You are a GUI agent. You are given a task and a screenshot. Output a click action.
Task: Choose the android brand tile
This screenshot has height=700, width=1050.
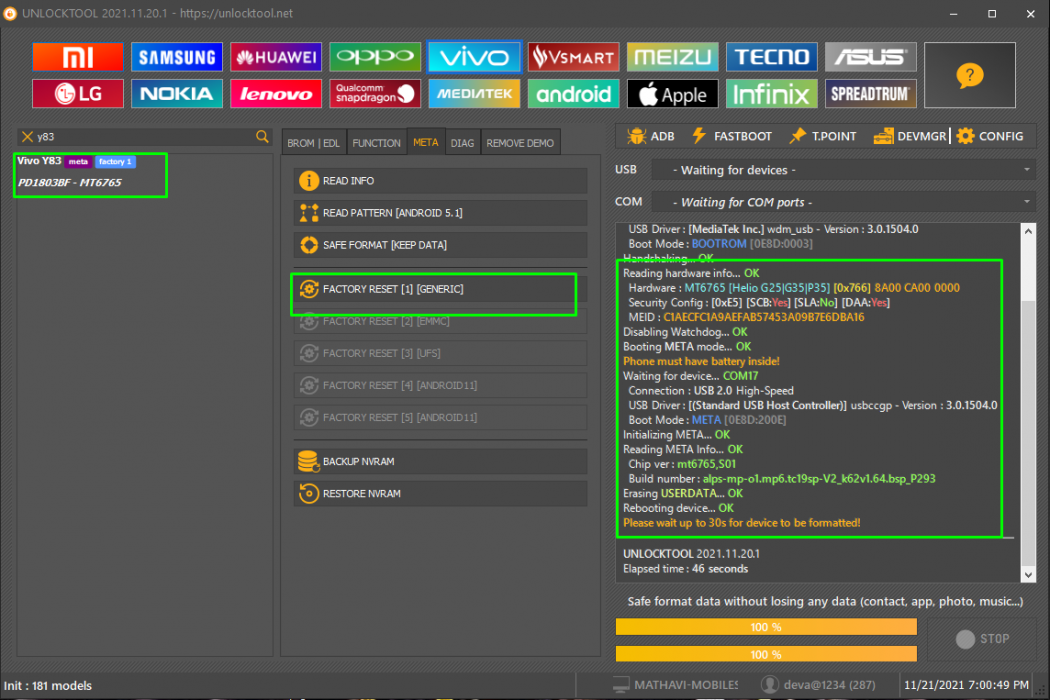click(573, 94)
